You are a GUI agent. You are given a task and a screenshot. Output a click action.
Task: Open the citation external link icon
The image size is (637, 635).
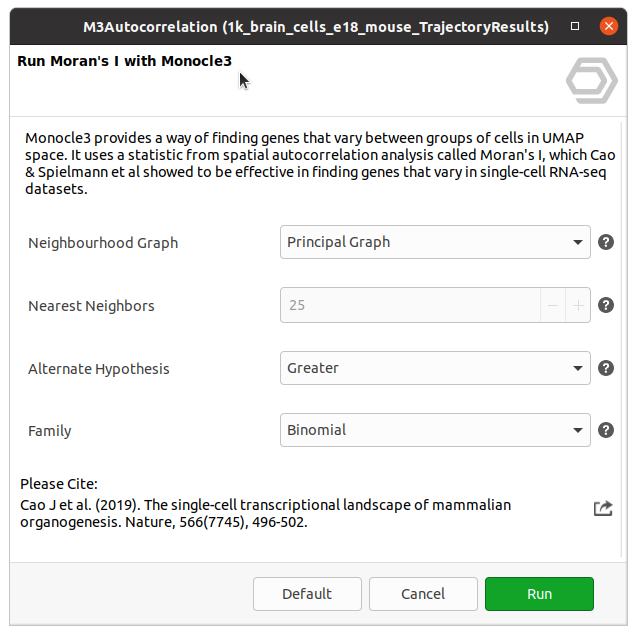602,508
